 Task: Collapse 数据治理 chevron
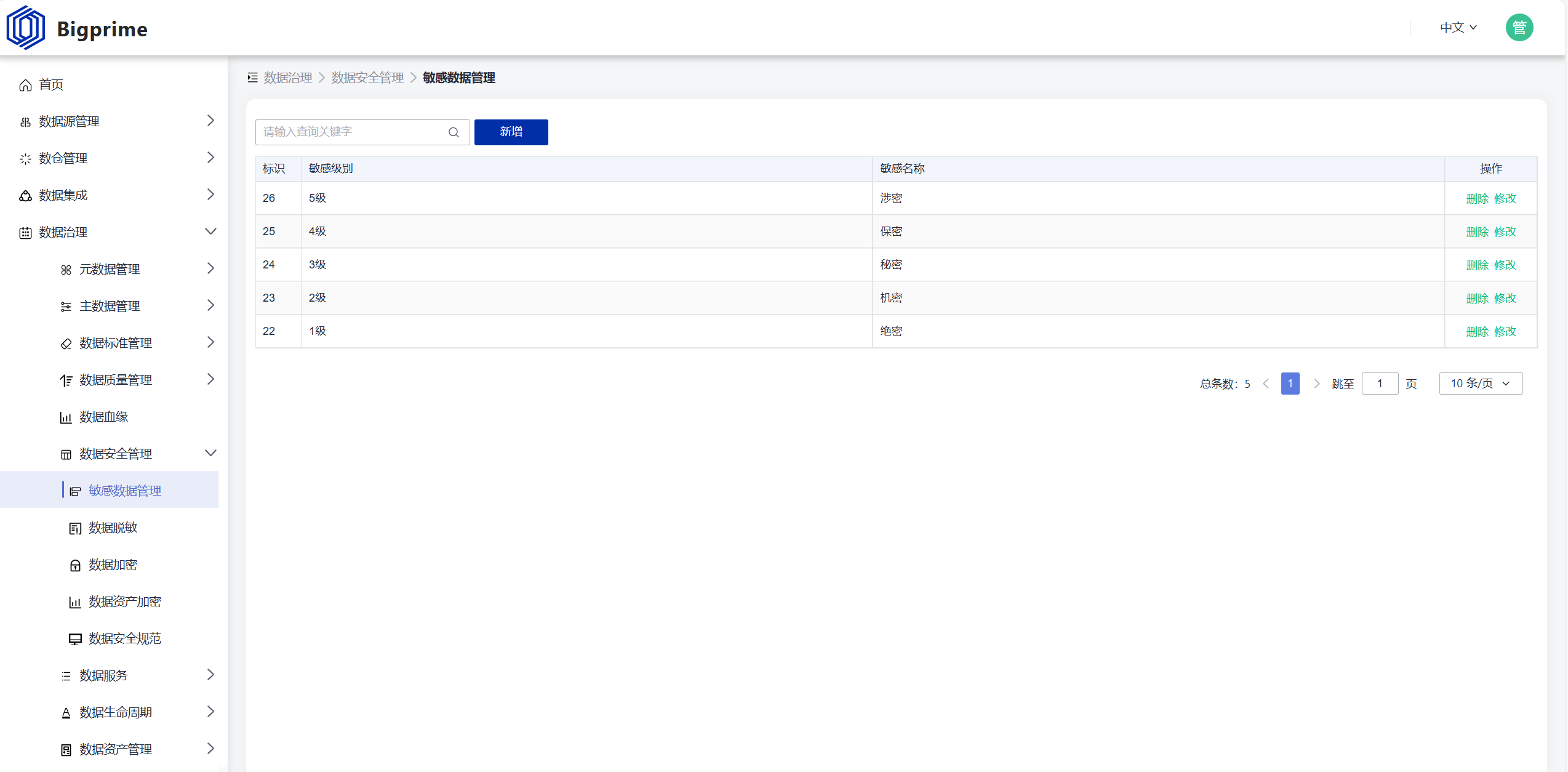(210, 231)
